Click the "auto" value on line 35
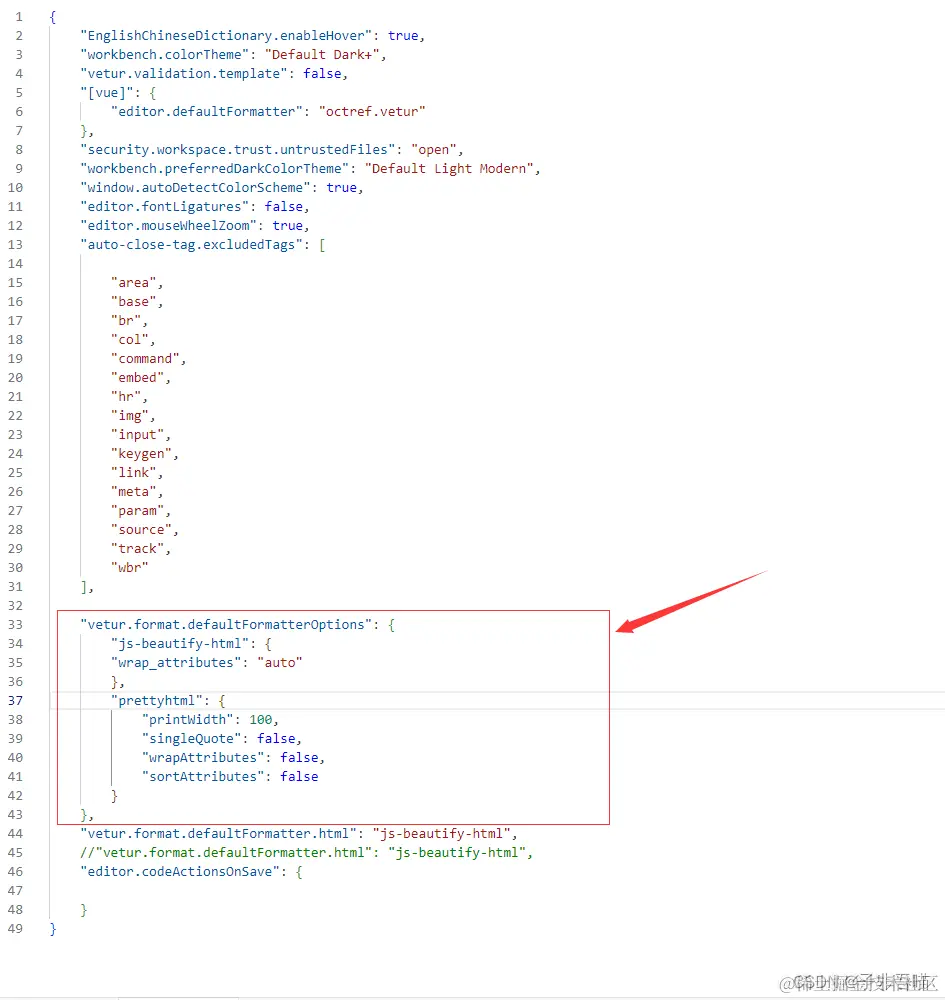 pos(280,663)
